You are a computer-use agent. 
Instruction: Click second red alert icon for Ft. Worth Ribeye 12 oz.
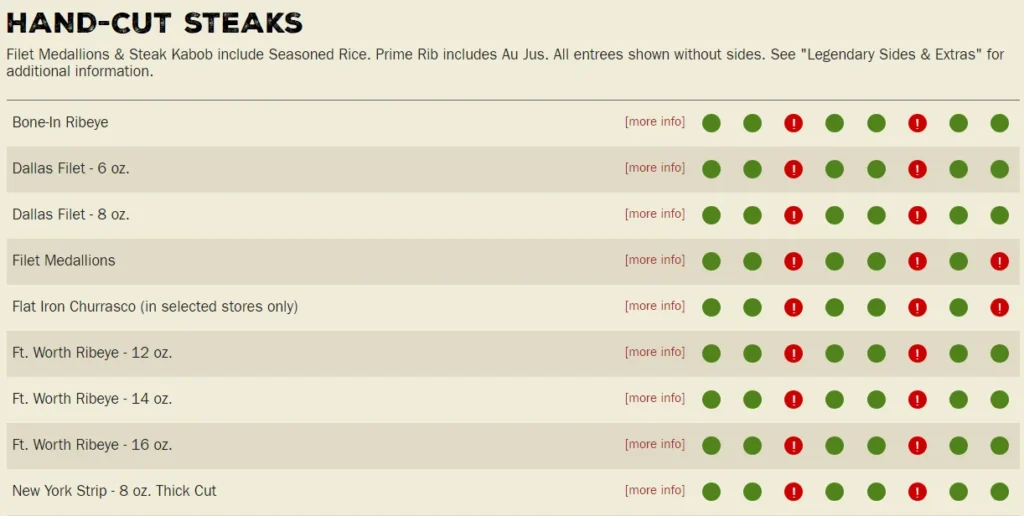917,353
